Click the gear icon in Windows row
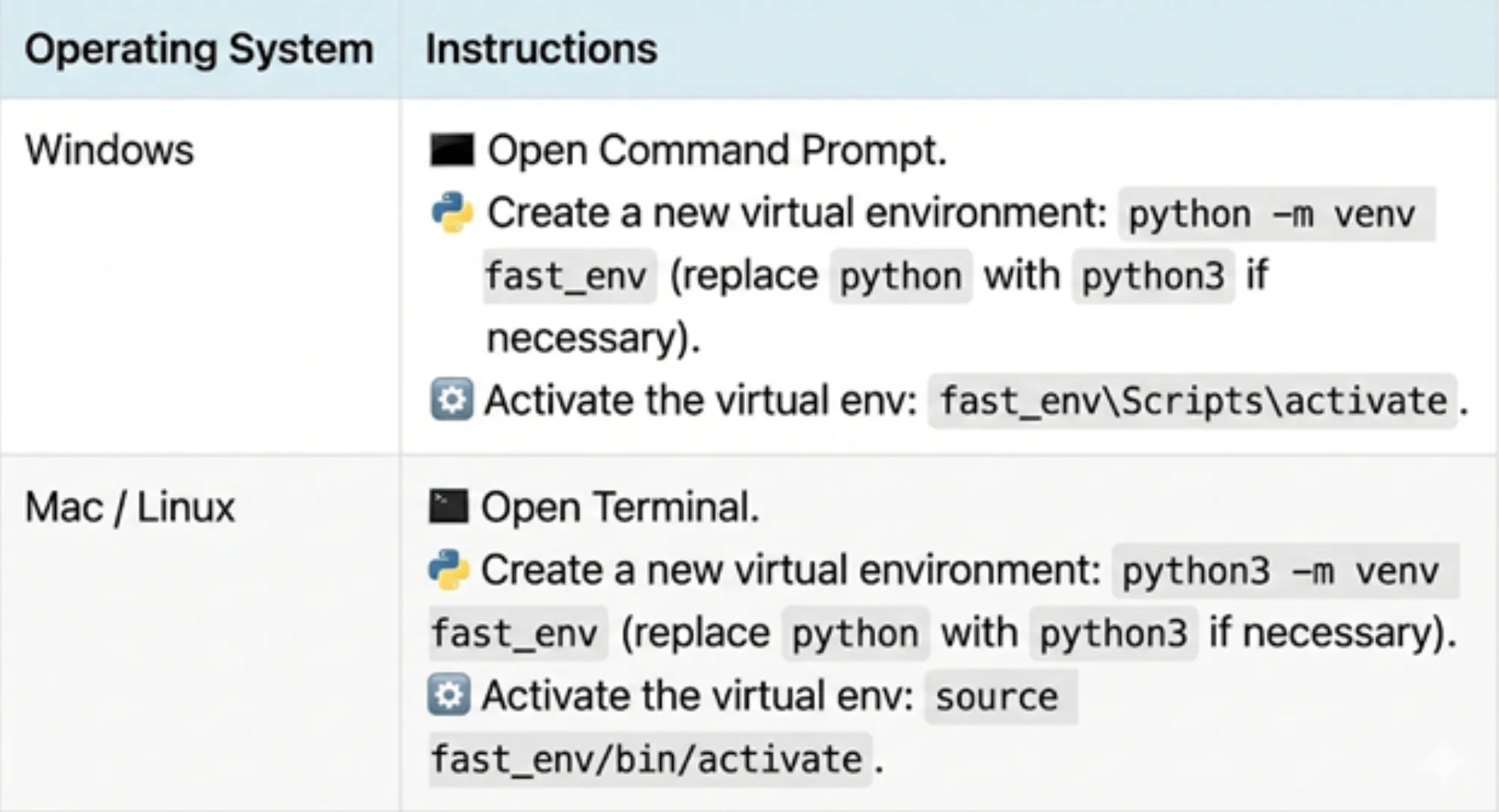The height and width of the screenshot is (812, 1499). (x=452, y=399)
